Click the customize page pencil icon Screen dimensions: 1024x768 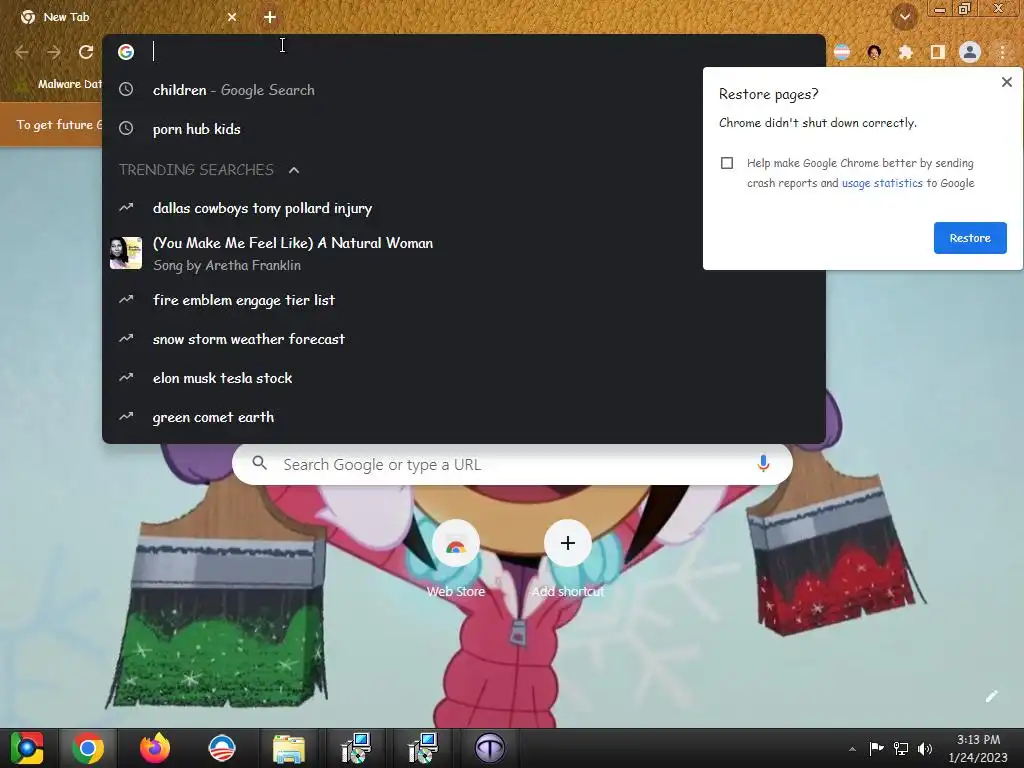[991, 696]
